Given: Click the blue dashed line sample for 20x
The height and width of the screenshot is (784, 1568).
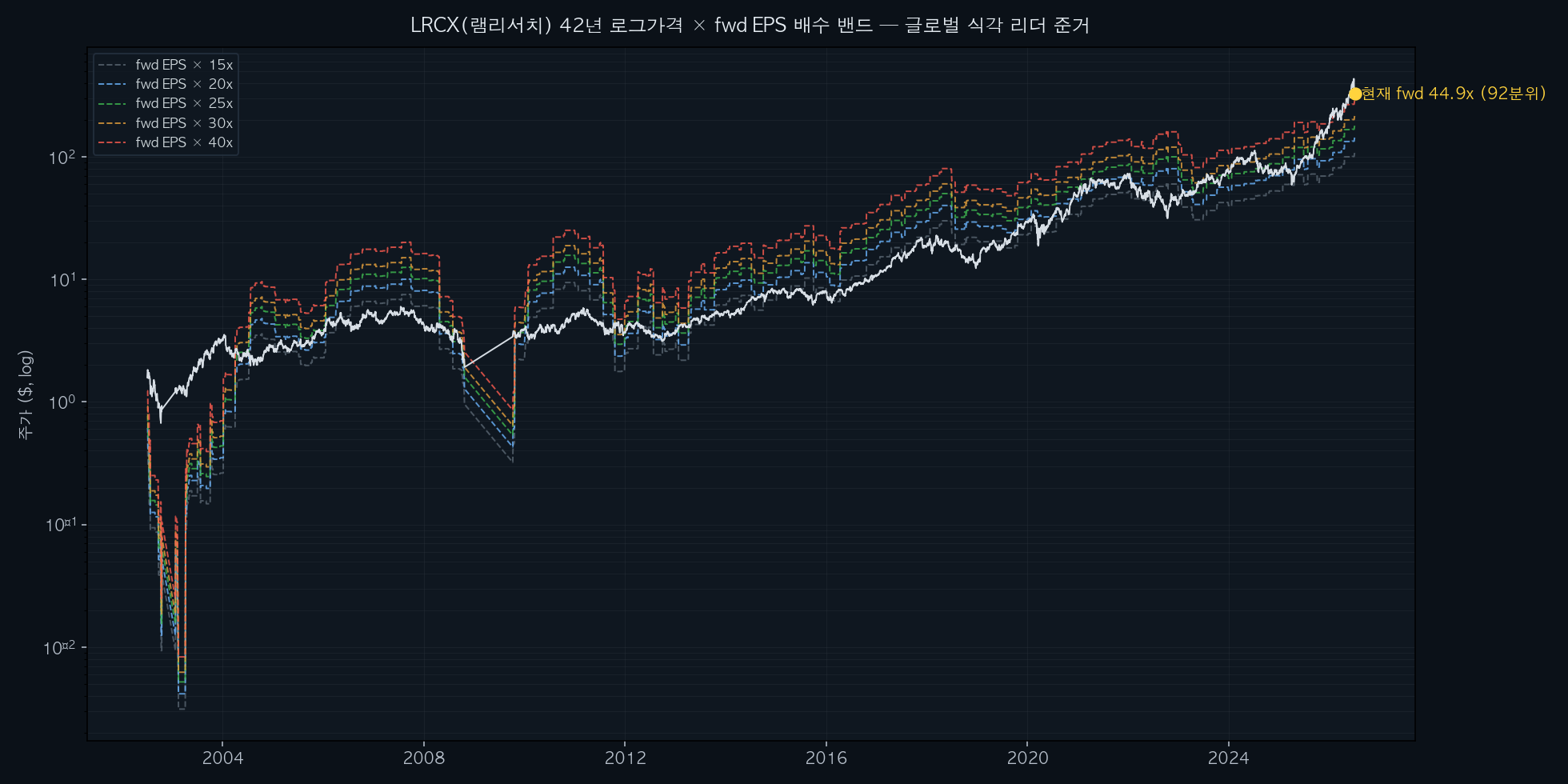Looking at the screenshot, I should [x=112, y=84].
